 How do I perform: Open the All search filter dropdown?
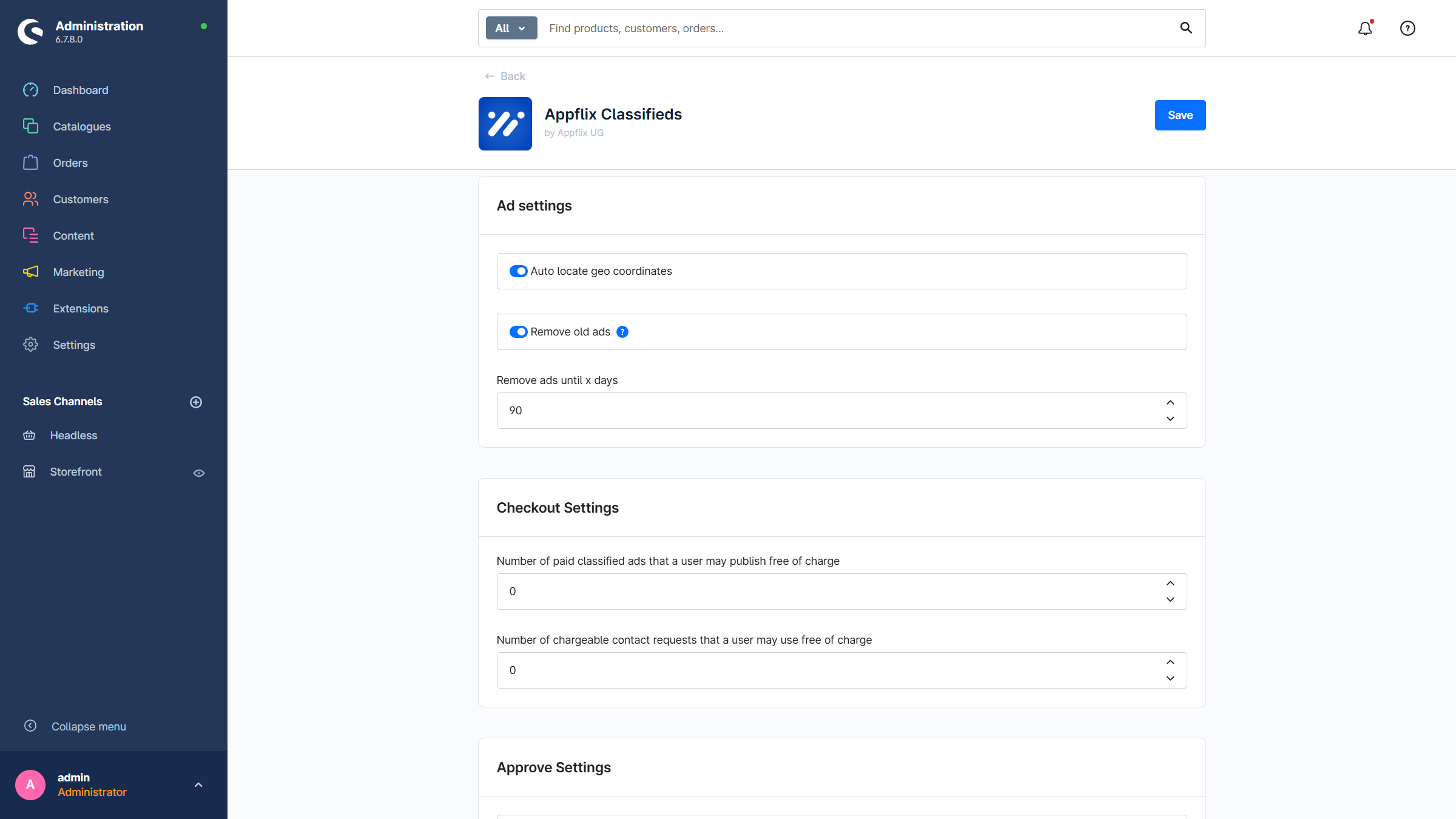(x=511, y=29)
